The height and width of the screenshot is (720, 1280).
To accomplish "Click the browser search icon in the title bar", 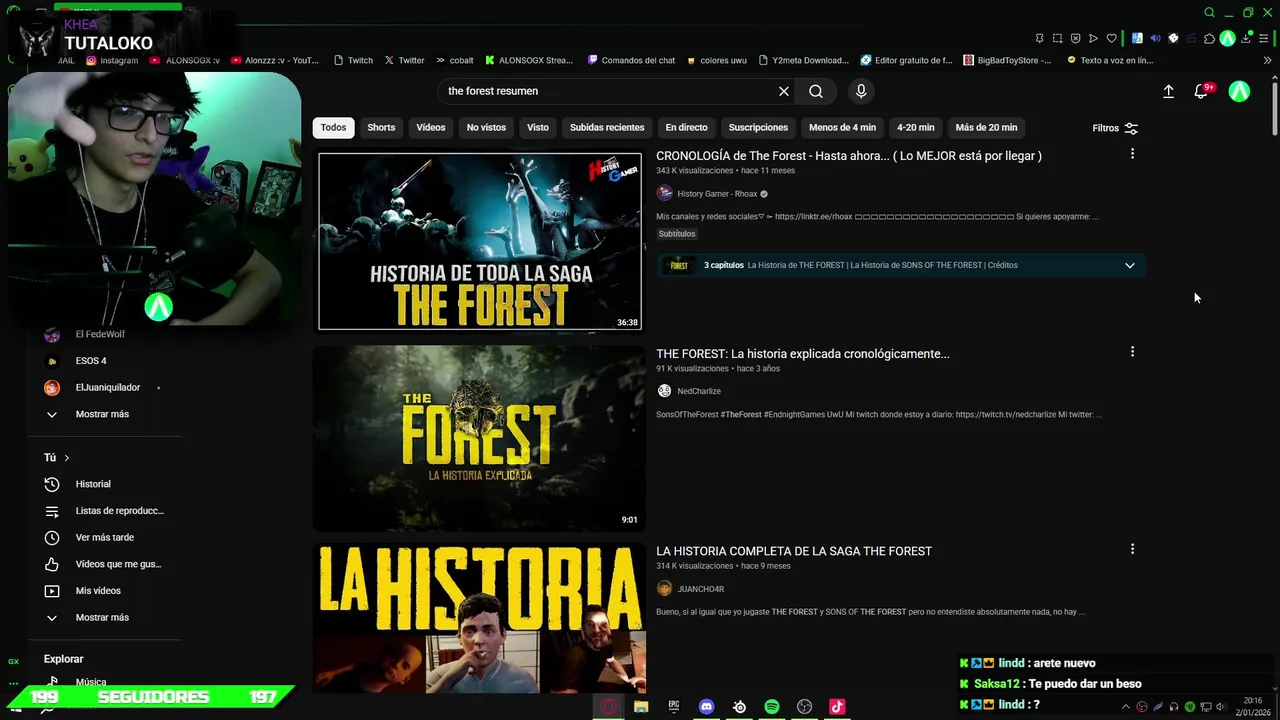I will (x=1209, y=12).
